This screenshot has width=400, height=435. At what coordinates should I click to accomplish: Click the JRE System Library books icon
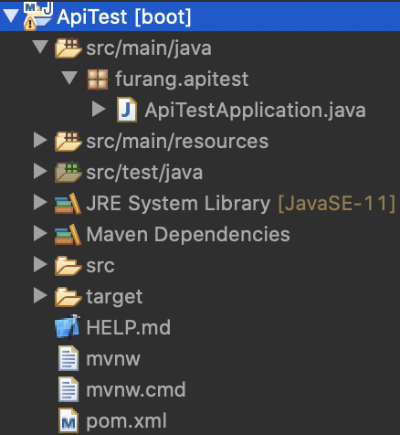pyautogui.click(x=68, y=203)
